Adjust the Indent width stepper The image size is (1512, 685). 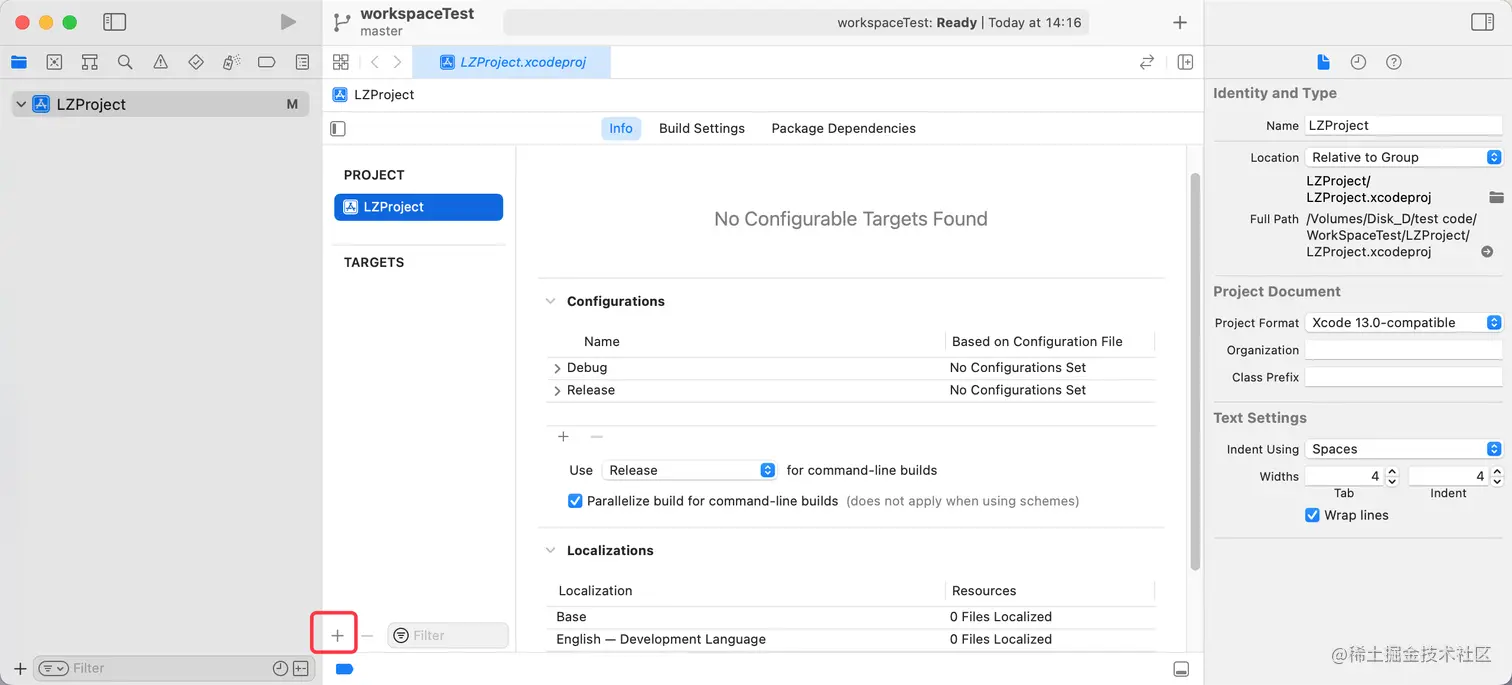pos(1496,477)
